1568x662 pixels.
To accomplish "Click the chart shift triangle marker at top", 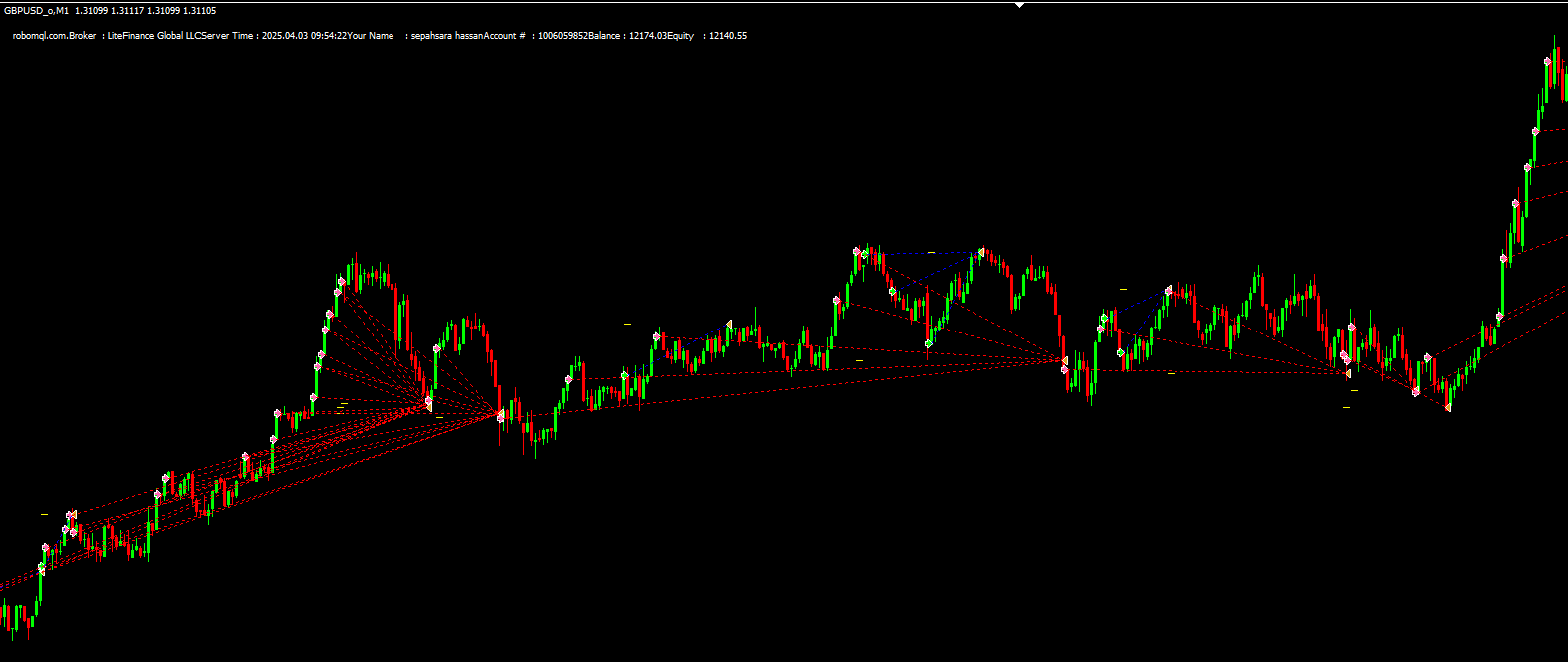I will click(x=1019, y=5).
